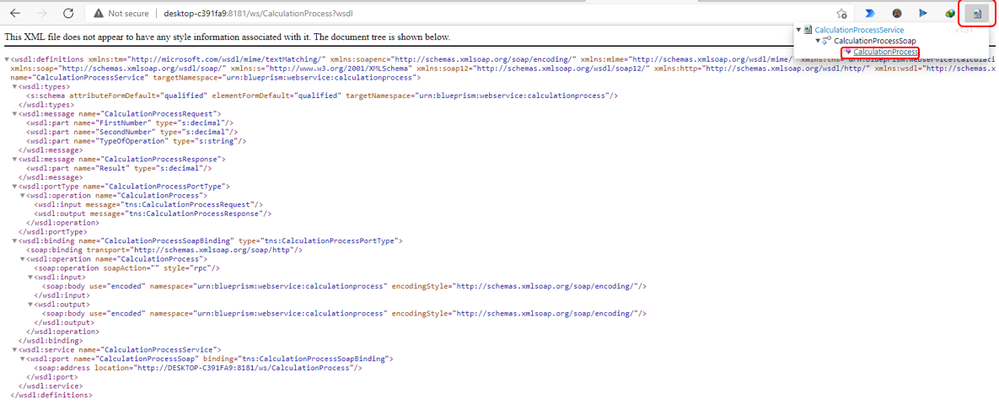Collapse the CalculationProcessResponse message element
Image resolution: width=999 pixels, height=406 pixels.
point(14,159)
